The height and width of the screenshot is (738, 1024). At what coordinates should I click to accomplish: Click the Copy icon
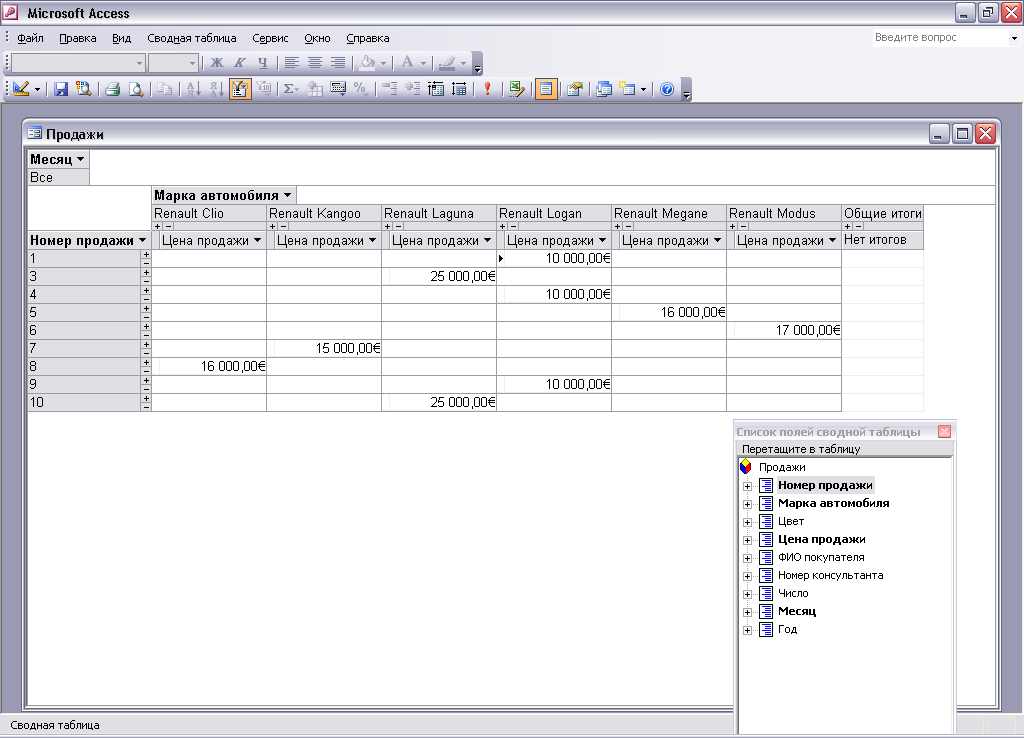[x=165, y=89]
